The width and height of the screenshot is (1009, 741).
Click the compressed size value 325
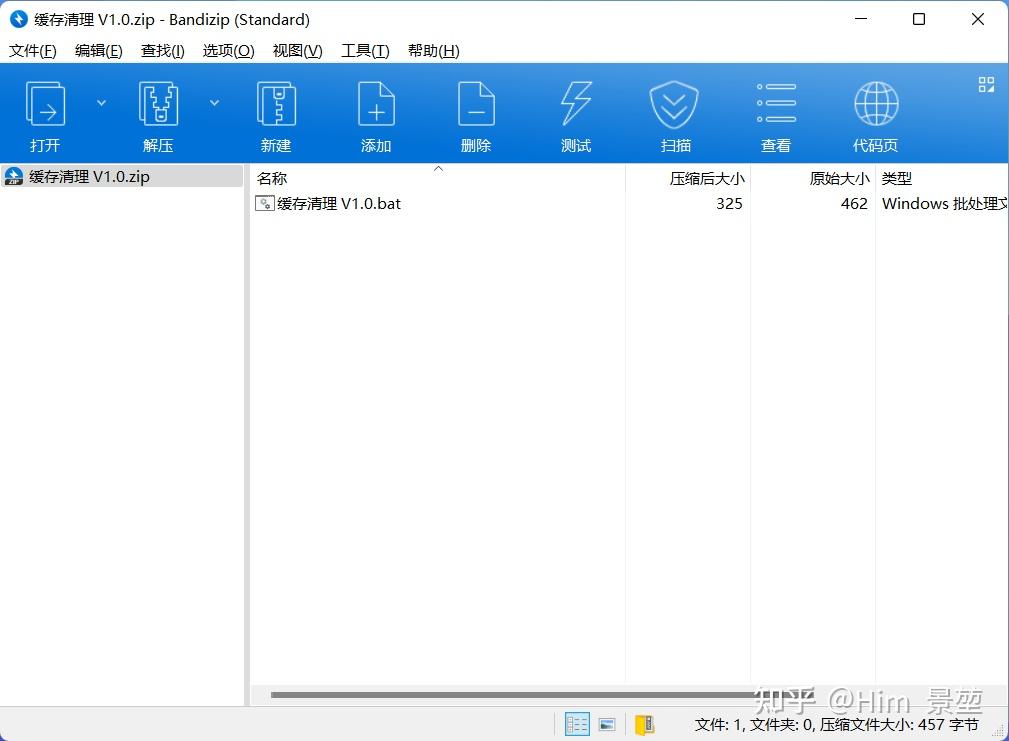(729, 204)
